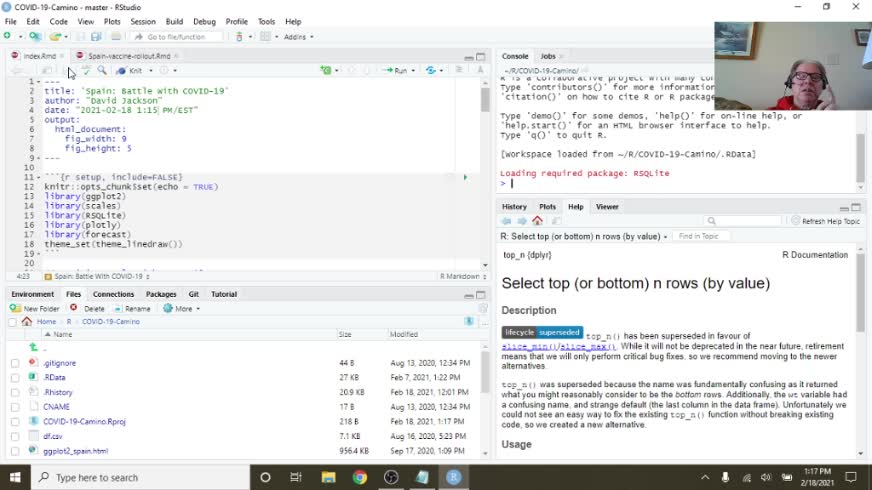Open the help topic title dropdown
The width and height of the screenshot is (872, 490).
(665, 236)
